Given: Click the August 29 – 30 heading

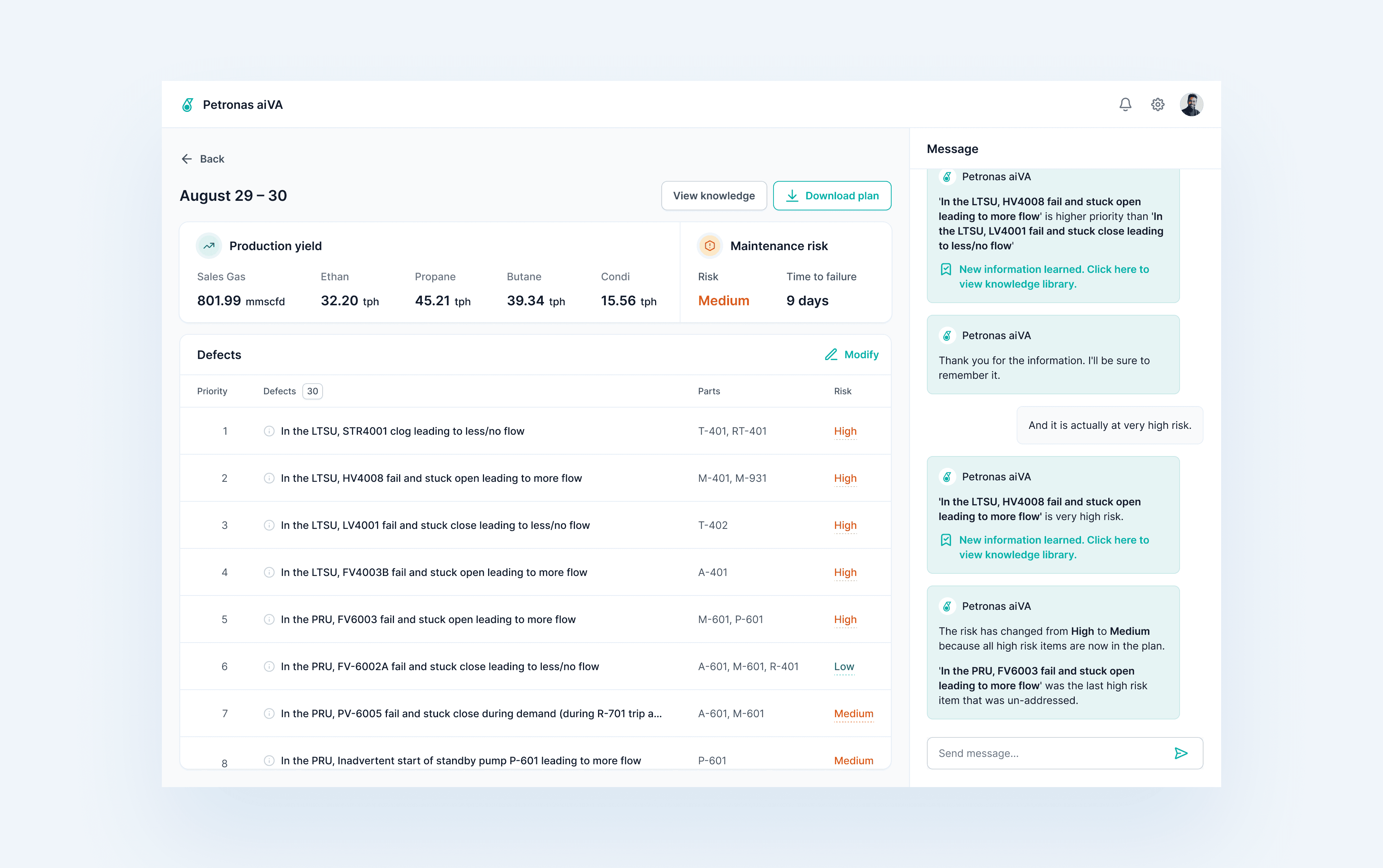Looking at the screenshot, I should [233, 196].
